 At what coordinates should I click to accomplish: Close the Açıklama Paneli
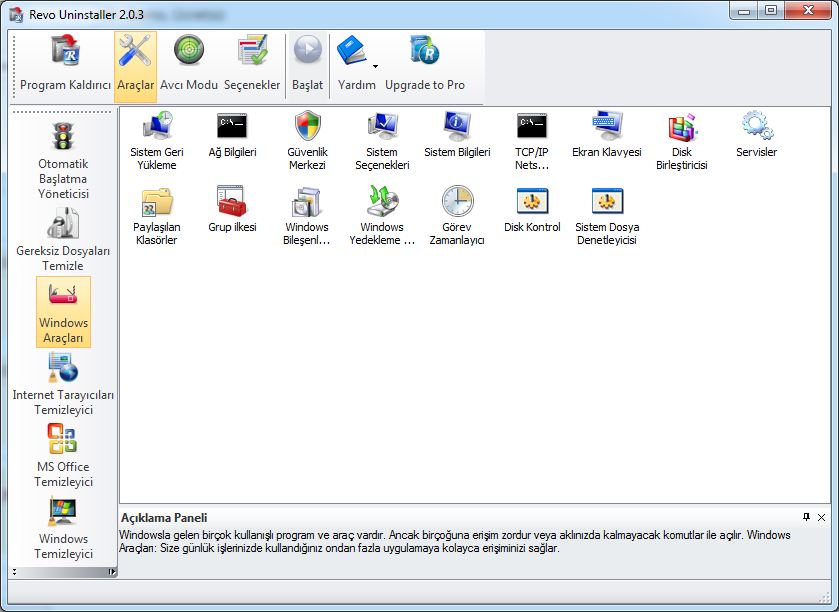821,517
